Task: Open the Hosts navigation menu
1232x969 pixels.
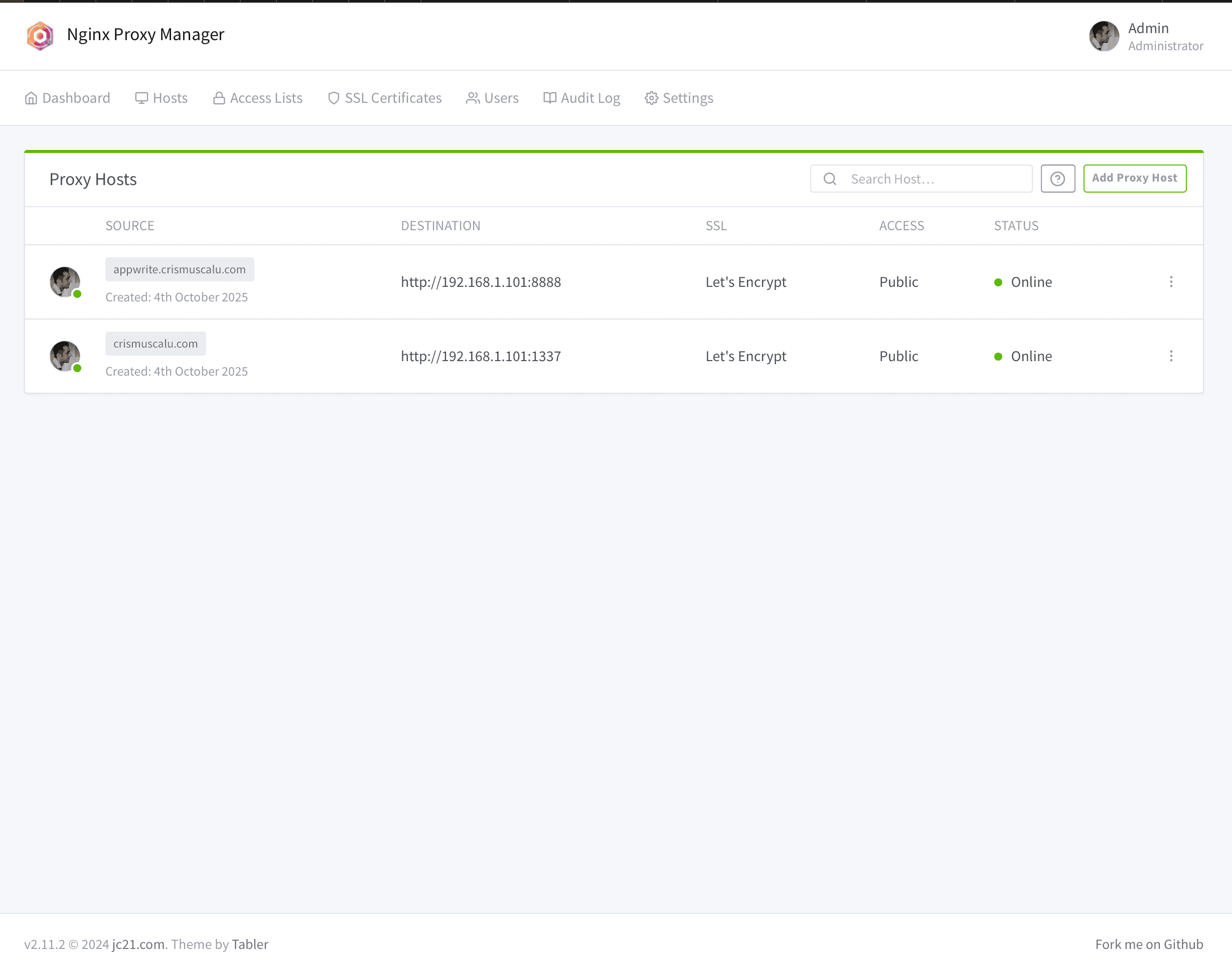Action: pos(162,98)
